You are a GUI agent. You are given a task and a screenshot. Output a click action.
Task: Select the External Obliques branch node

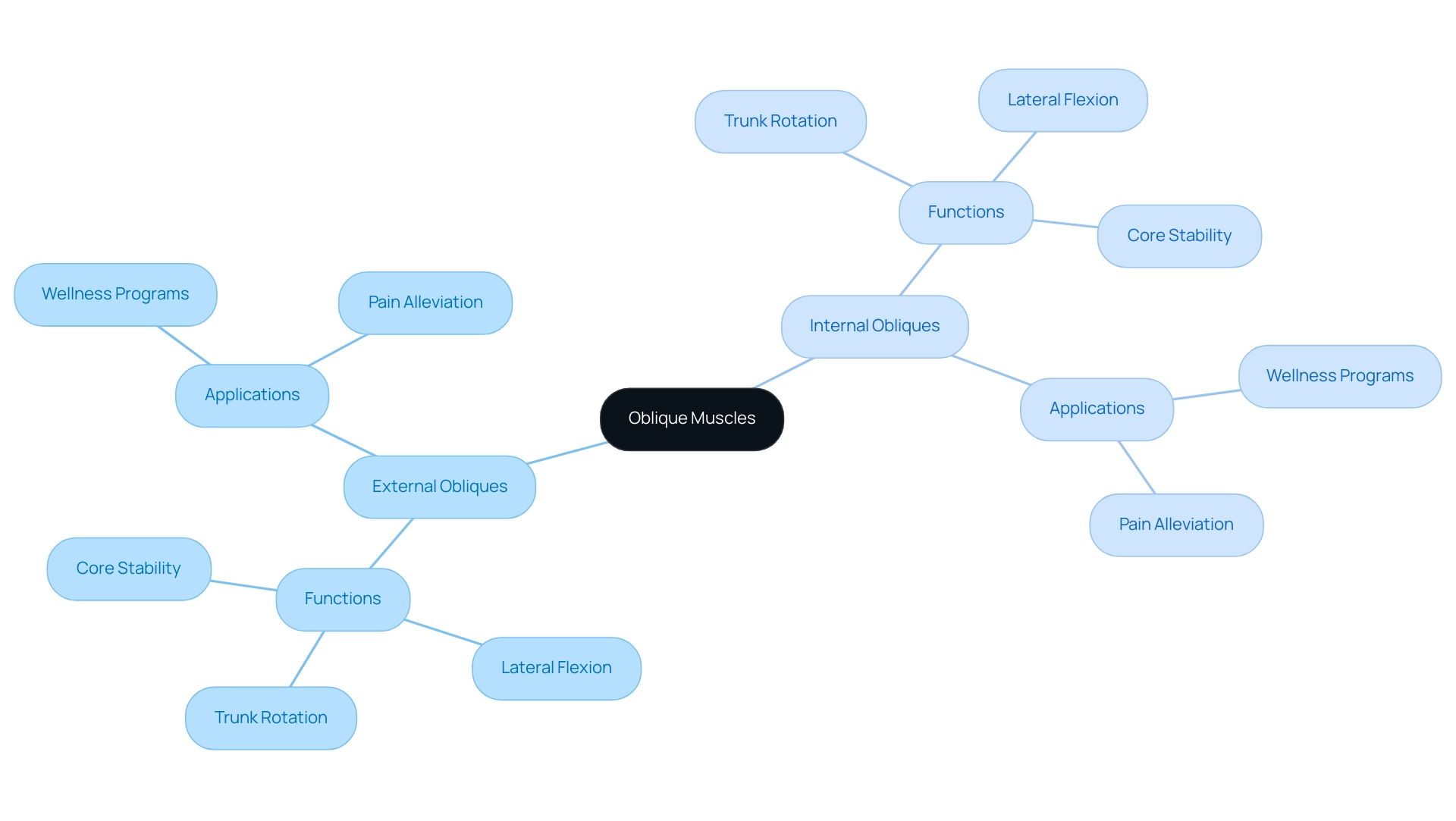pyautogui.click(x=437, y=486)
